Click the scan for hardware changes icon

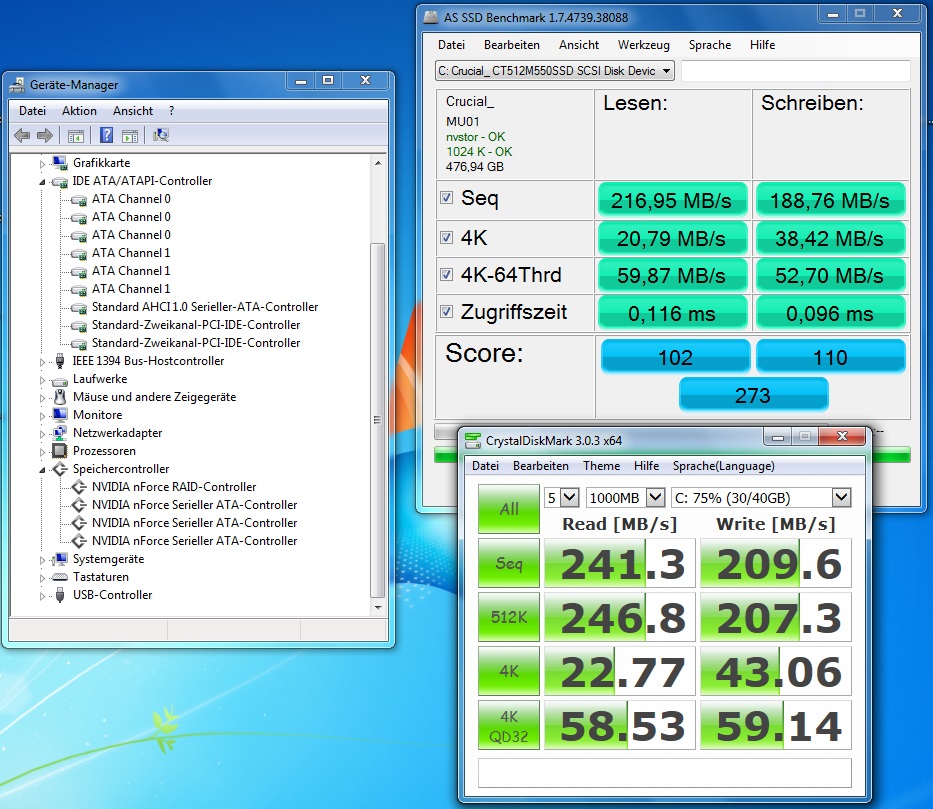click(161, 135)
